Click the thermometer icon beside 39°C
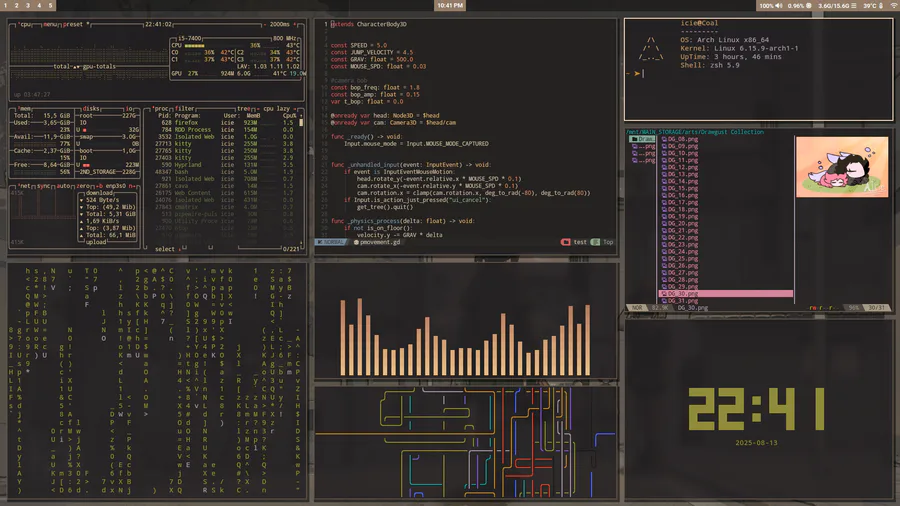 pos(881,6)
